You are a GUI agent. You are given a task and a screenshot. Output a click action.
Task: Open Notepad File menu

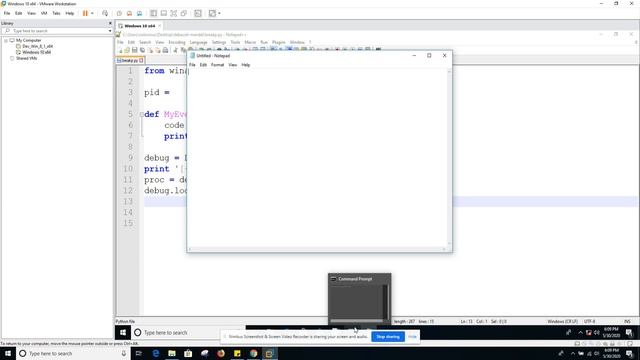click(192, 65)
